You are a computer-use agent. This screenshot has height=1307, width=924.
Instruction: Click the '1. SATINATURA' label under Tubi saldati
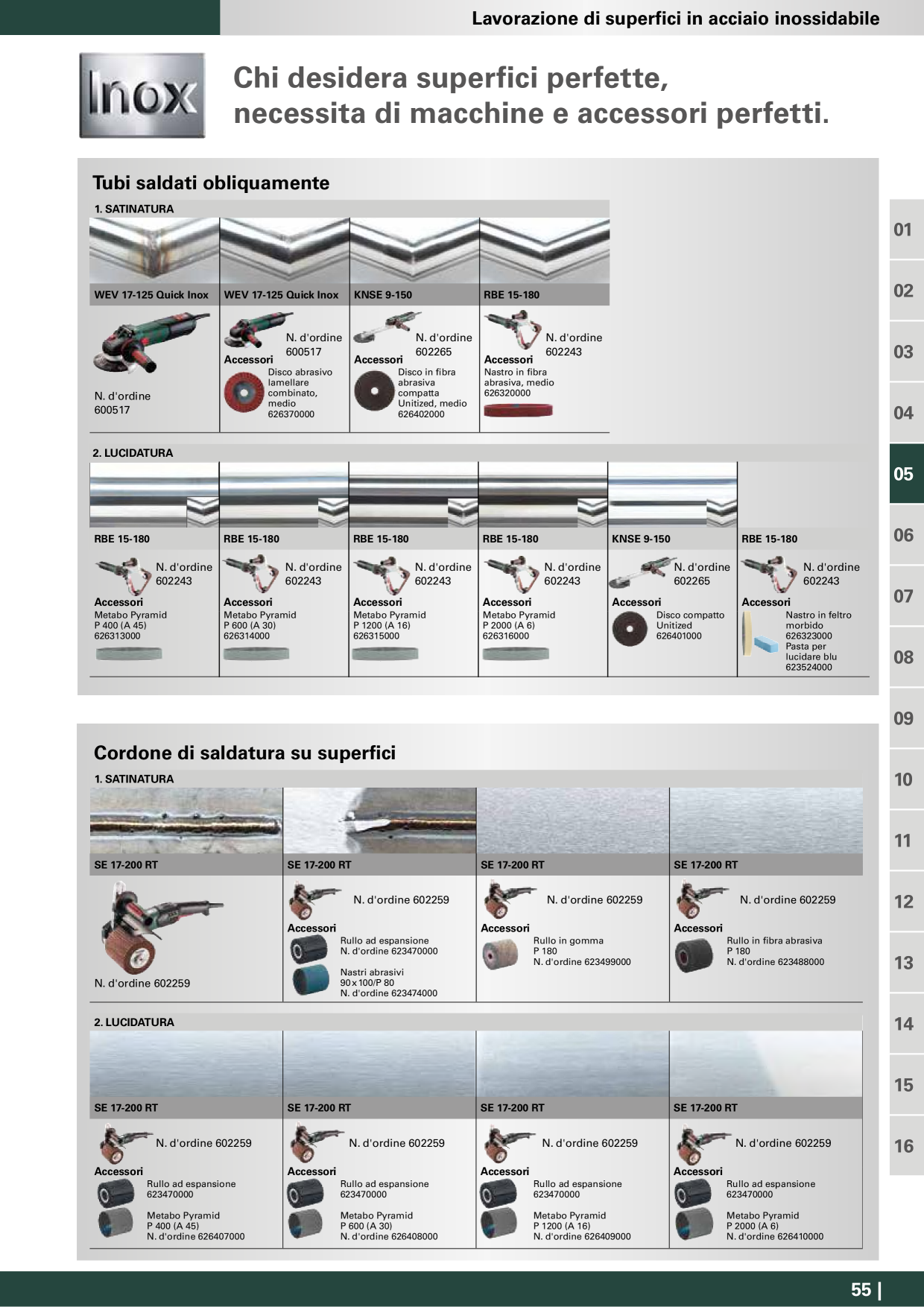coord(134,209)
